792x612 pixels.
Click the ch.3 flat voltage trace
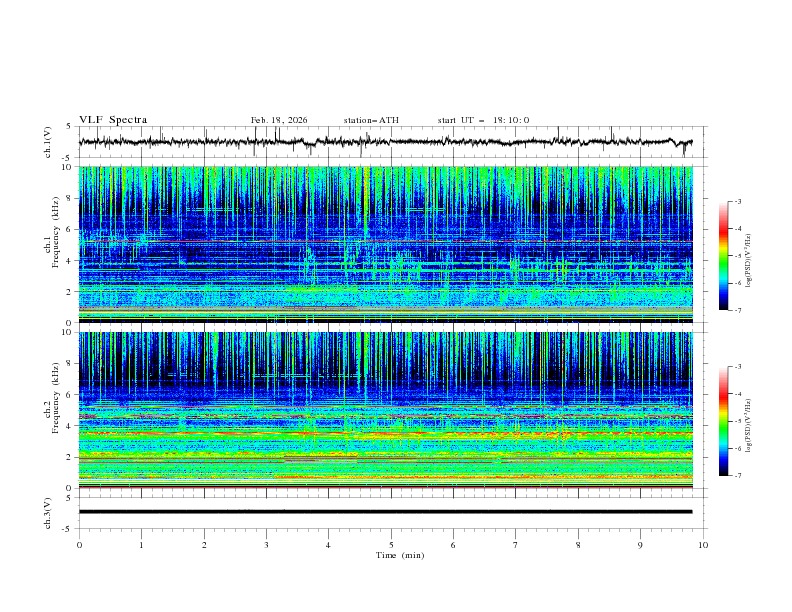(x=385, y=512)
